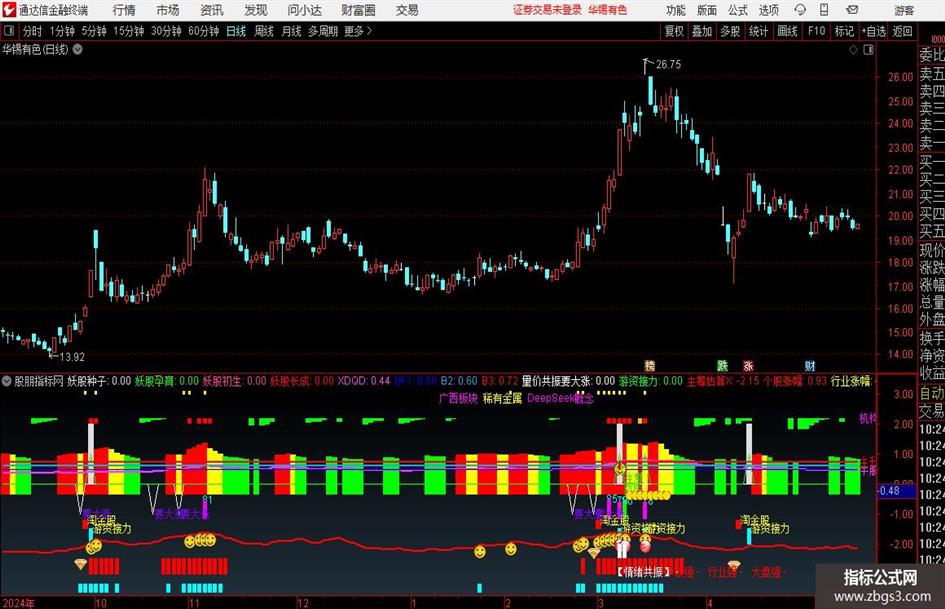This screenshot has width=945, height=609.
Task: Click the 2024年 label on time axis
Action: coord(19,603)
